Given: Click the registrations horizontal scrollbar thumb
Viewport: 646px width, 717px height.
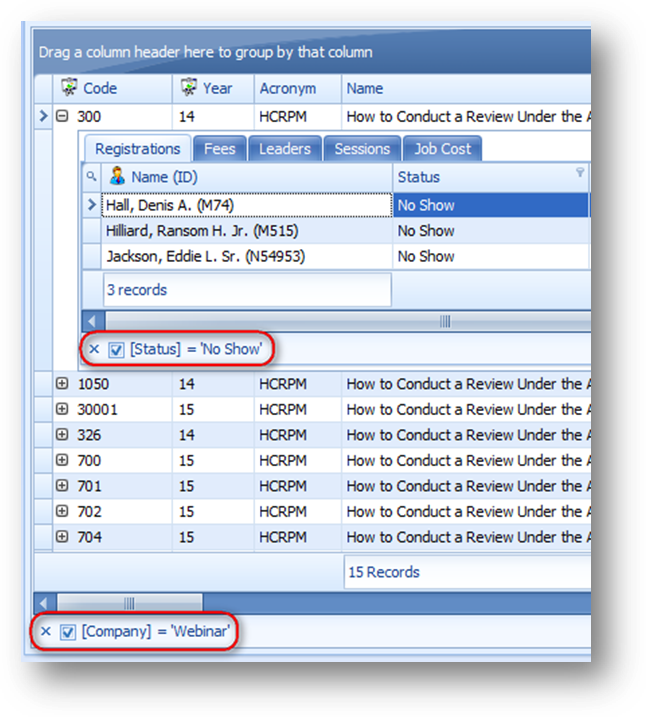Looking at the screenshot, I should pos(348,321).
